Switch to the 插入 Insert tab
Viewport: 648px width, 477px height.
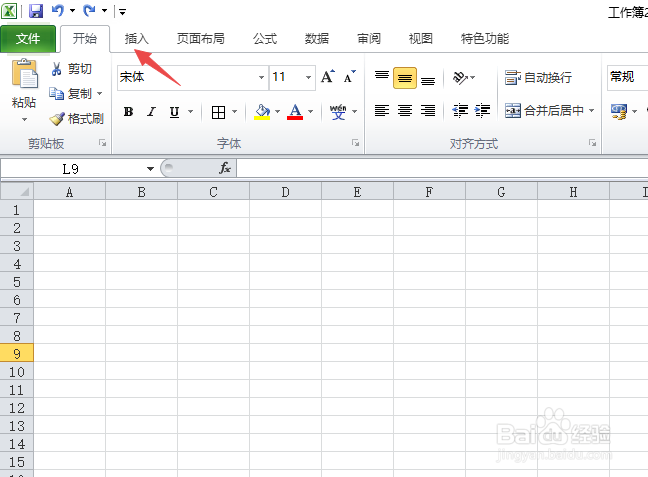point(136,39)
